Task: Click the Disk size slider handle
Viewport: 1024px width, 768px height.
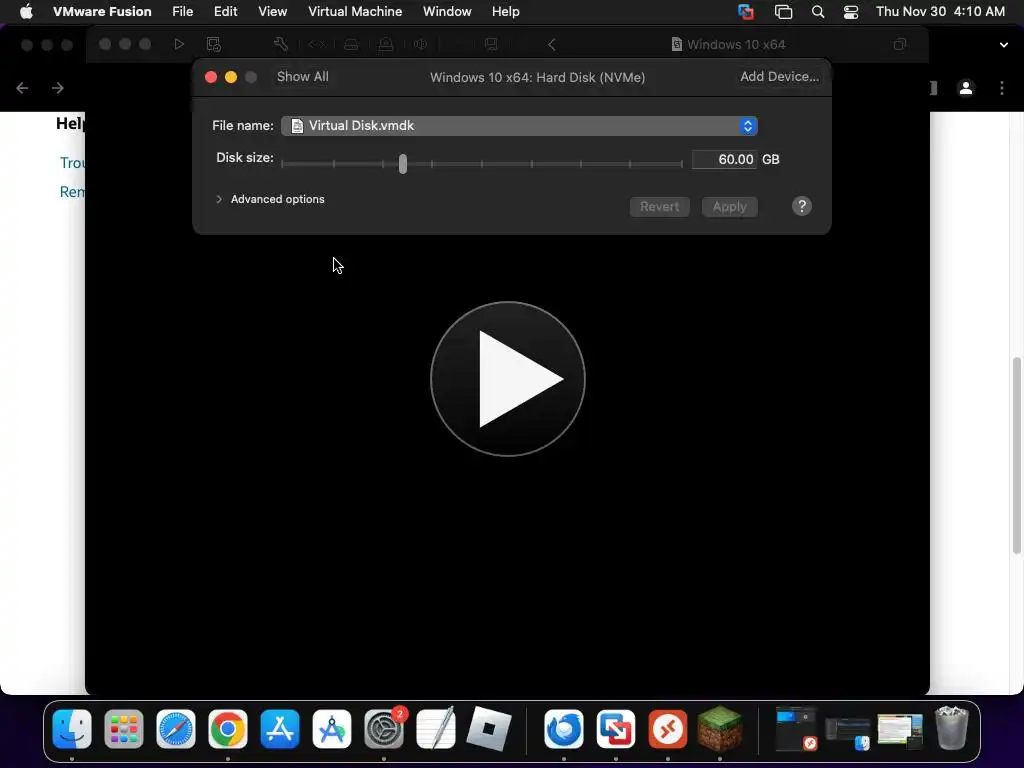Action: click(403, 163)
